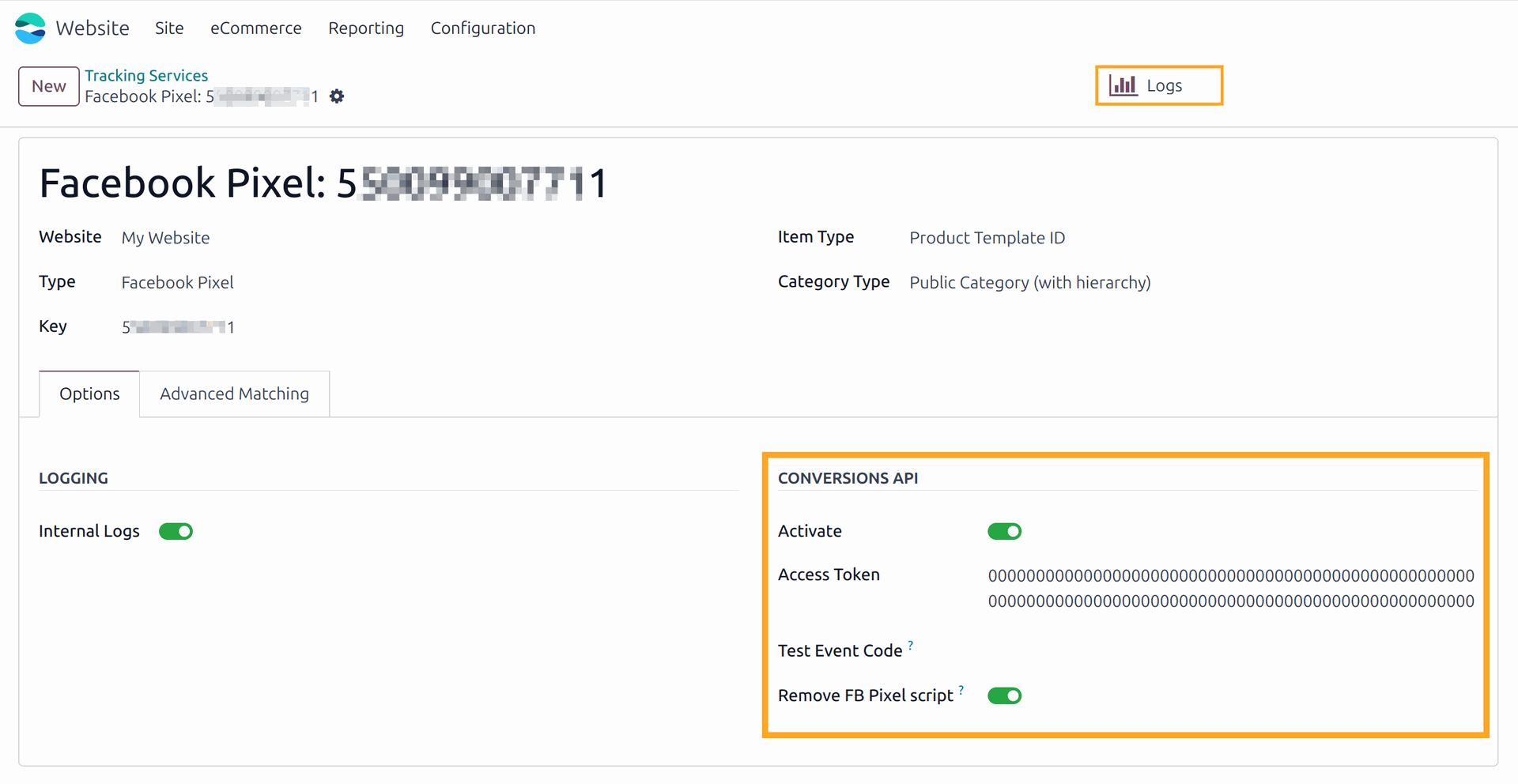Viewport: 1518px width, 784px height.
Task: Click the Test Event Code label
Action: pos(840,650)
